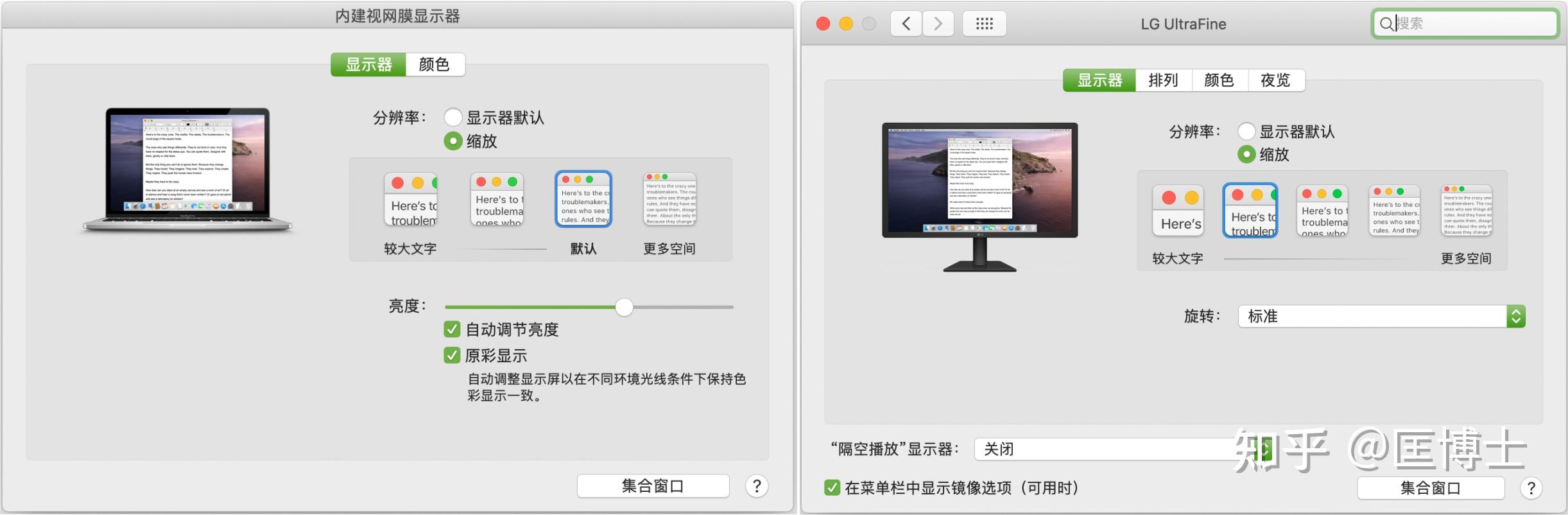Viewport: 1568px width, 515px height.
Task: Click 集合窗口 button in built-in display window
Action: tap(653, 486)
